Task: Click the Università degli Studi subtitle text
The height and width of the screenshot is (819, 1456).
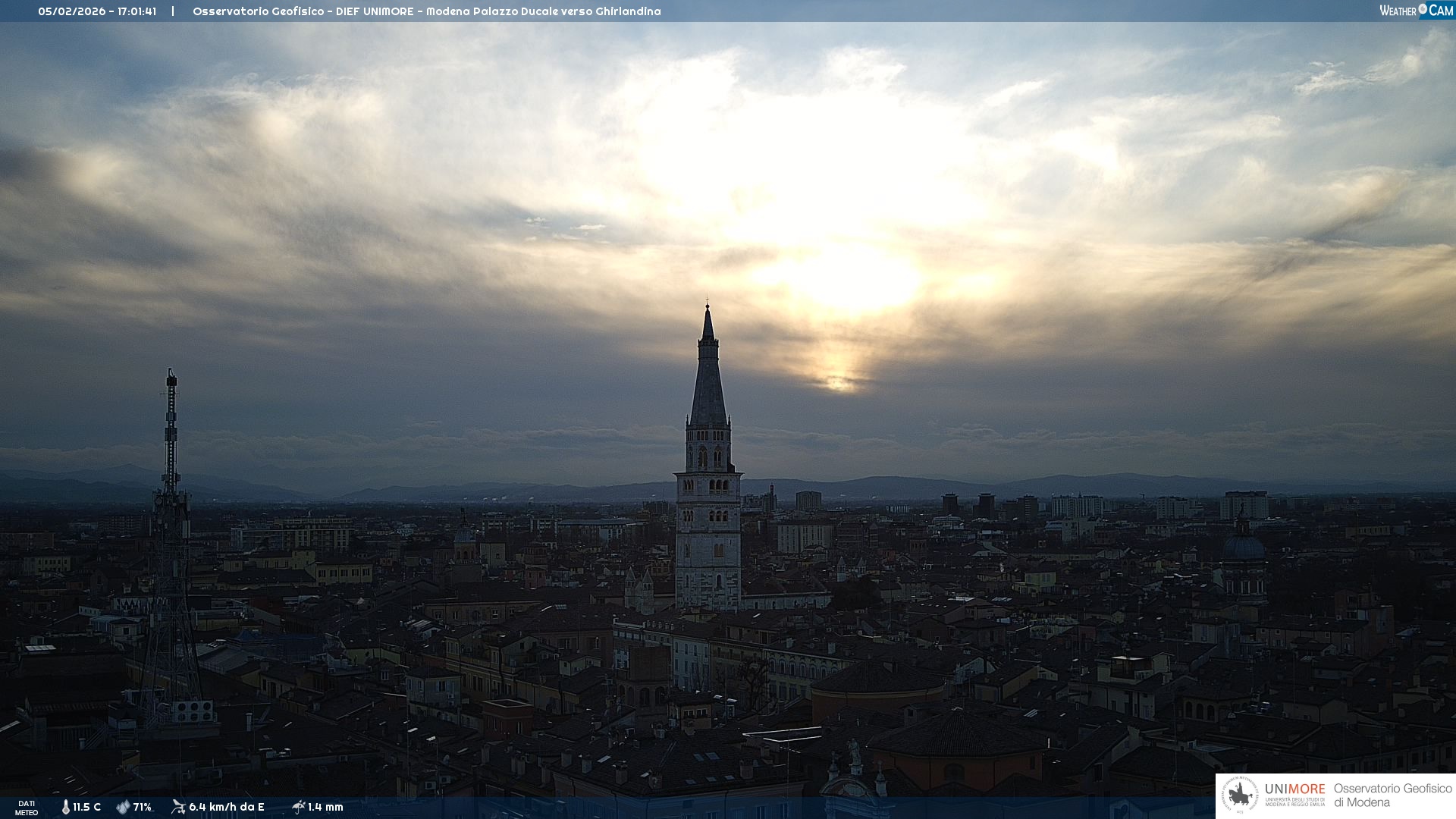Action: (x=1294, y=802)
